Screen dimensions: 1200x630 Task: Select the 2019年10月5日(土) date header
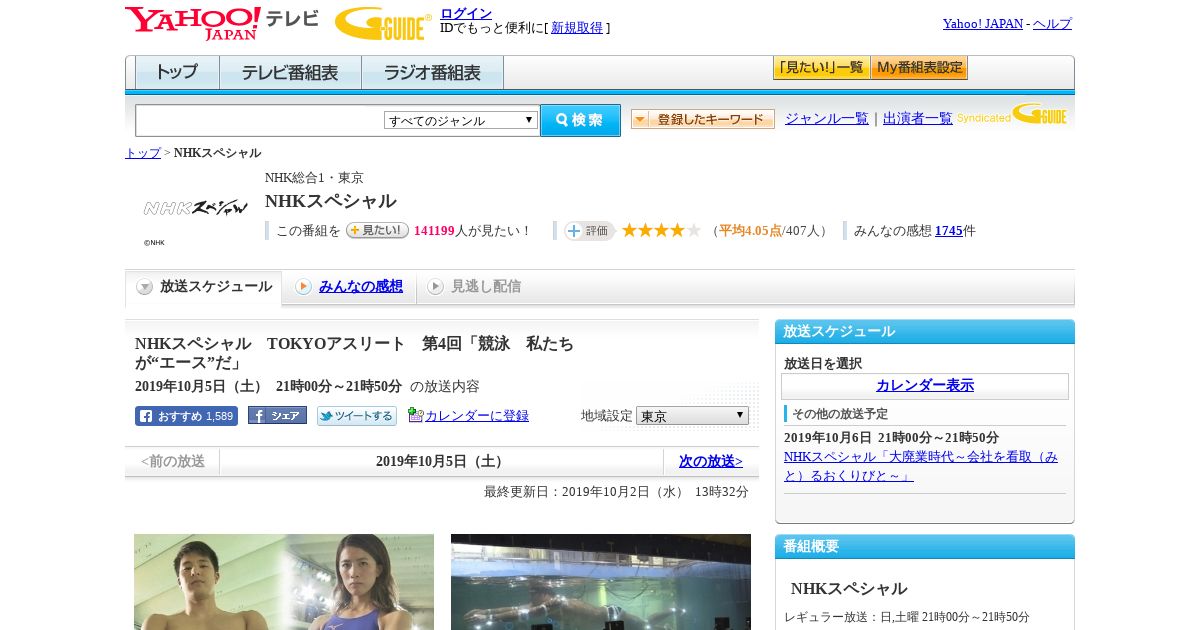click(441, 461)
